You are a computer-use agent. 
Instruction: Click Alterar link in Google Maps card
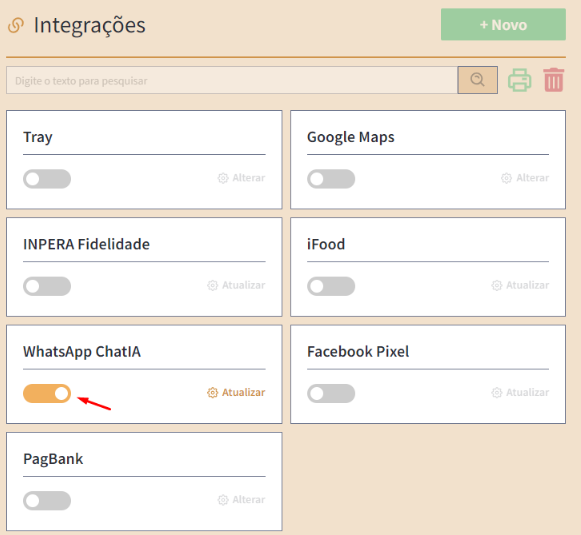(532, 178)
